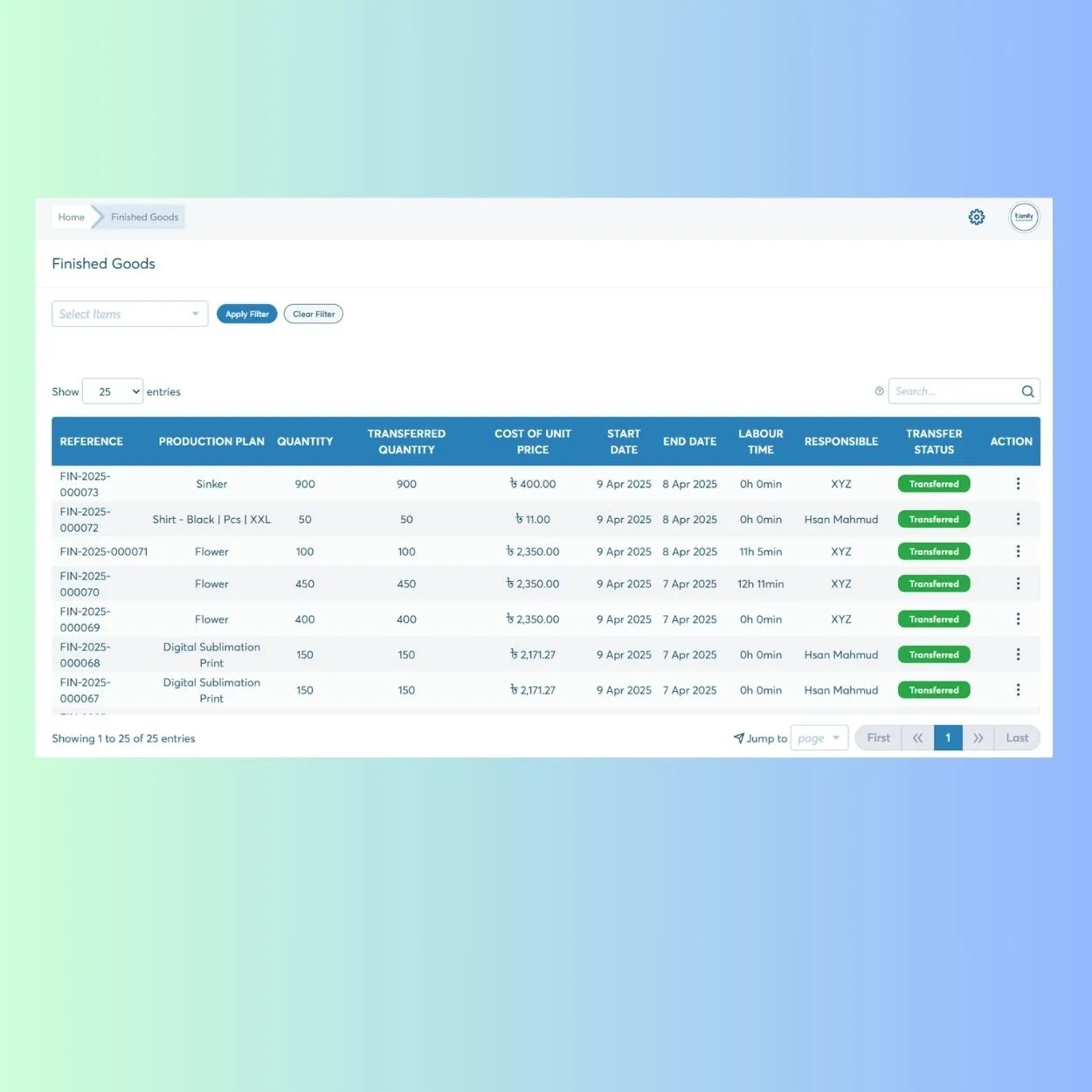Open the Select Items dropdown
This screenshot has width=1092, height=1092.
pos(129,314)
